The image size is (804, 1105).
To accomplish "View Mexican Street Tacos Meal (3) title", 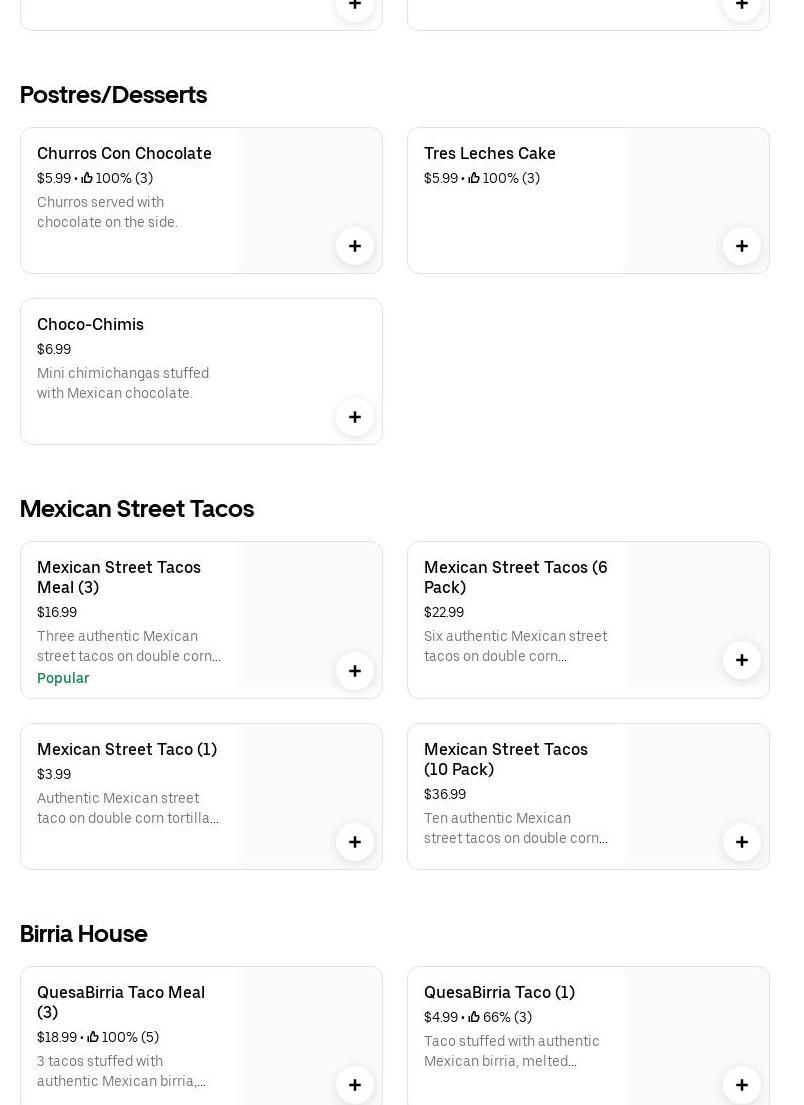I will 118,577.
